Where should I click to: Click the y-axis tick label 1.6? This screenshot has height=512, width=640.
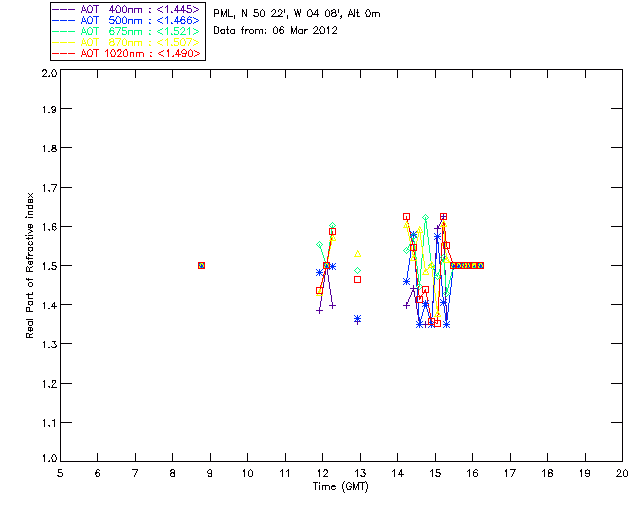[x=49, y=227]
